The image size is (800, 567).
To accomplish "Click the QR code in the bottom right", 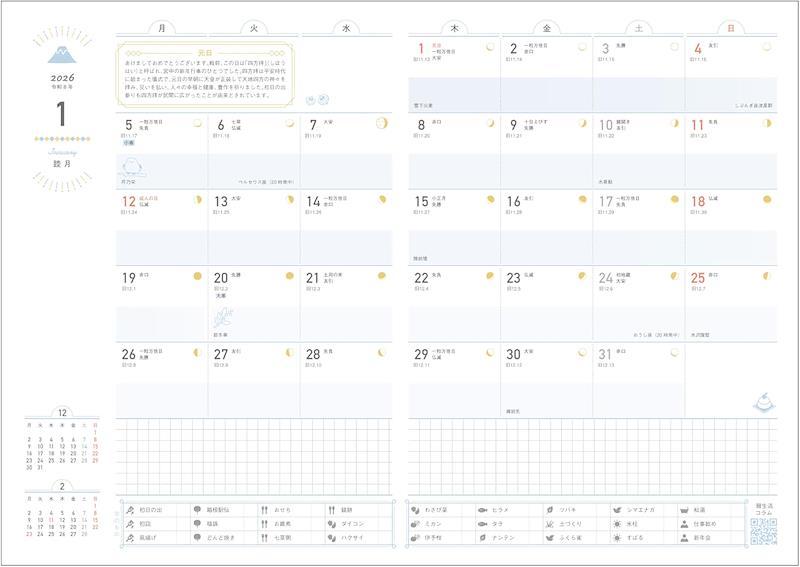I will pos(763,532).
